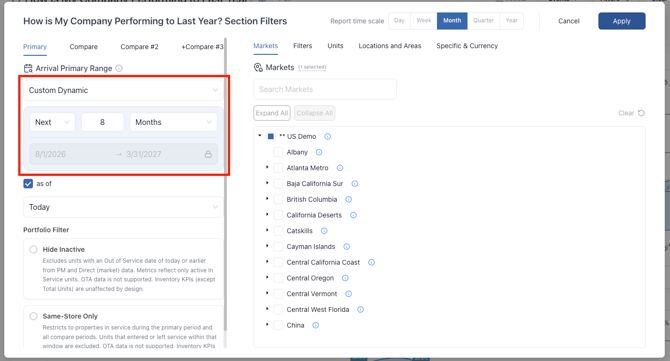This screenshot has width=670, height=361.
Task: Check the China market checkbox
Action: coord(278,326)
